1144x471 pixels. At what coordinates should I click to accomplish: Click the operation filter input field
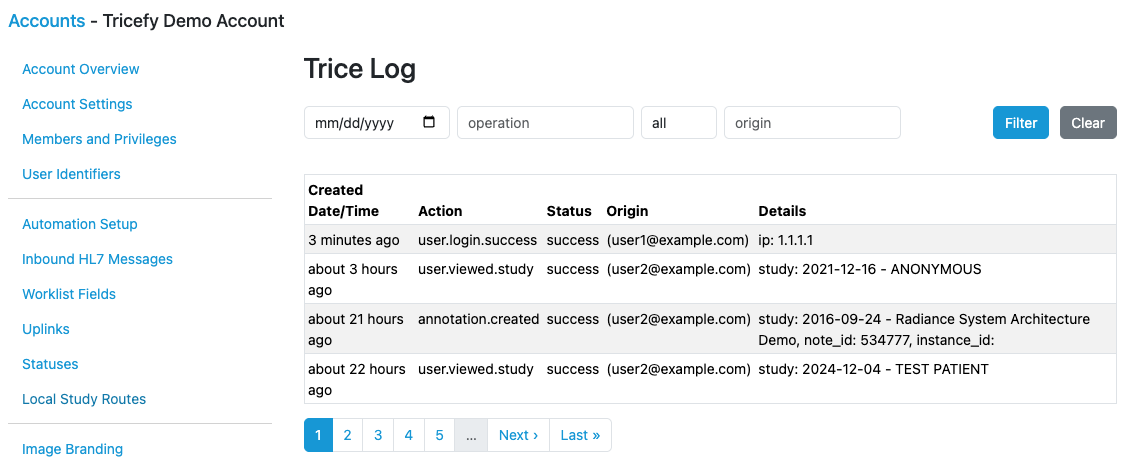pyautogui.click(x=545, y=123)
